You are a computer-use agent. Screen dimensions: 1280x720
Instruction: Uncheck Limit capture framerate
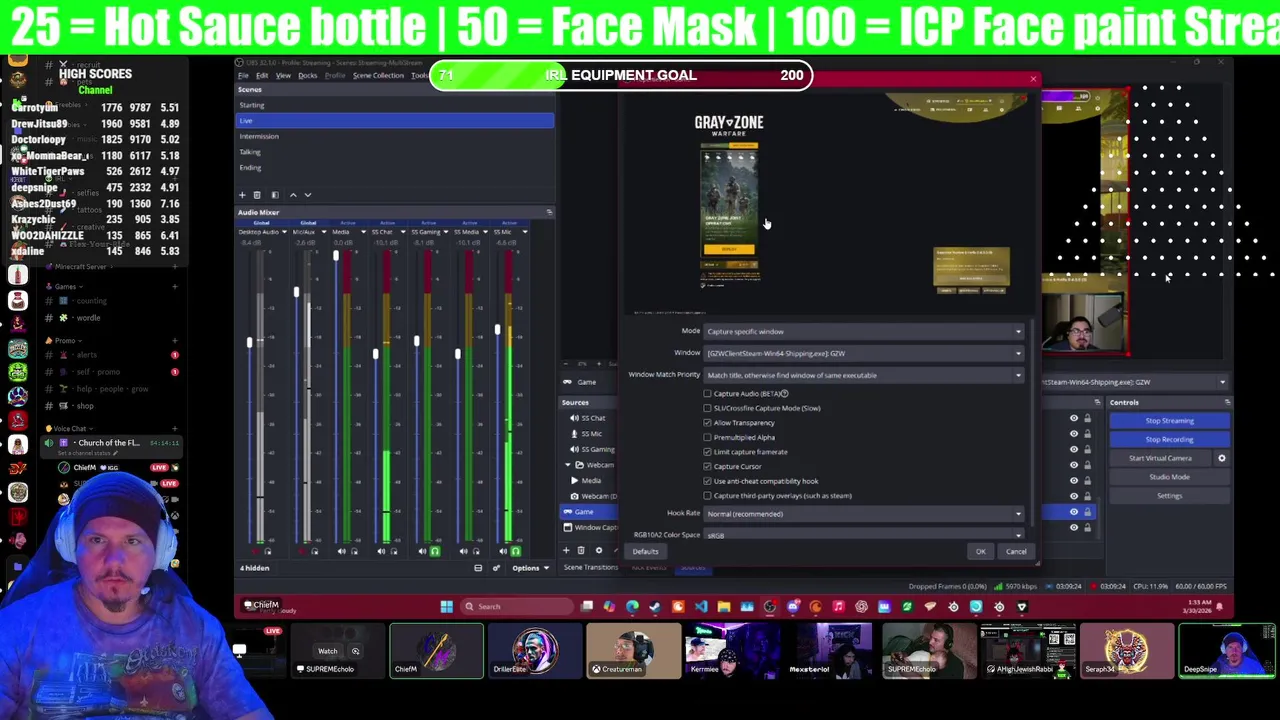[708, 452]
